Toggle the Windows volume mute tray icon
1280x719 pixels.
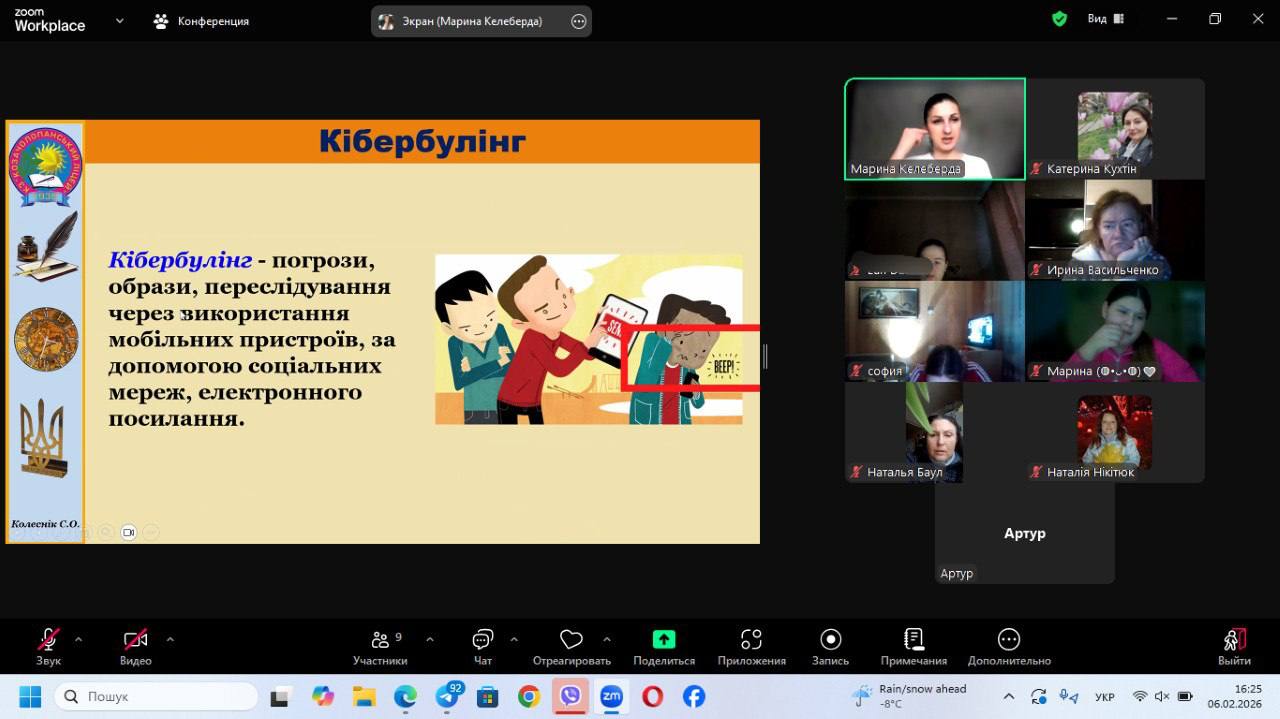click(1162, 696)
